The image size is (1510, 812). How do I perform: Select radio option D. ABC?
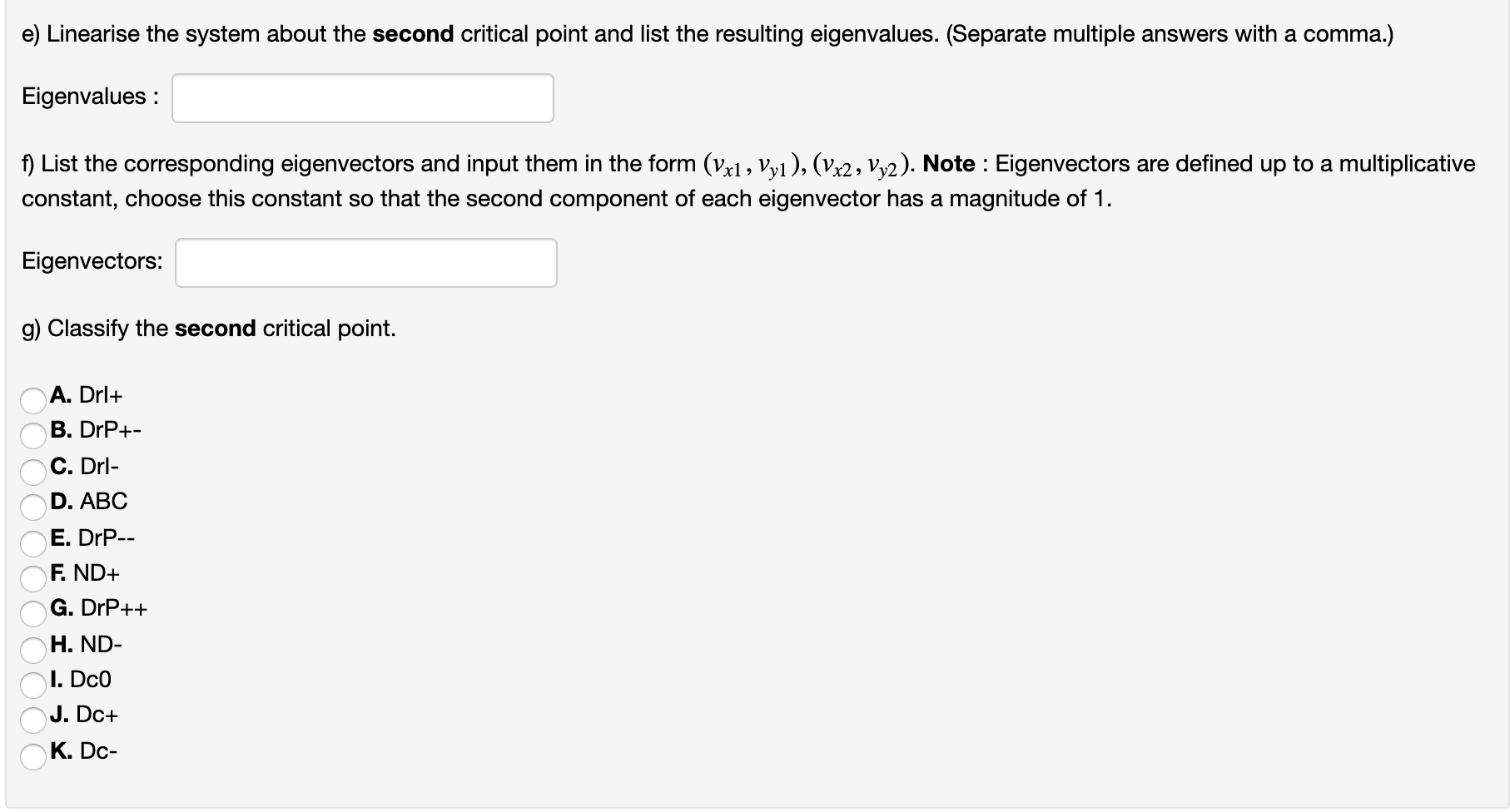[32, 507]
